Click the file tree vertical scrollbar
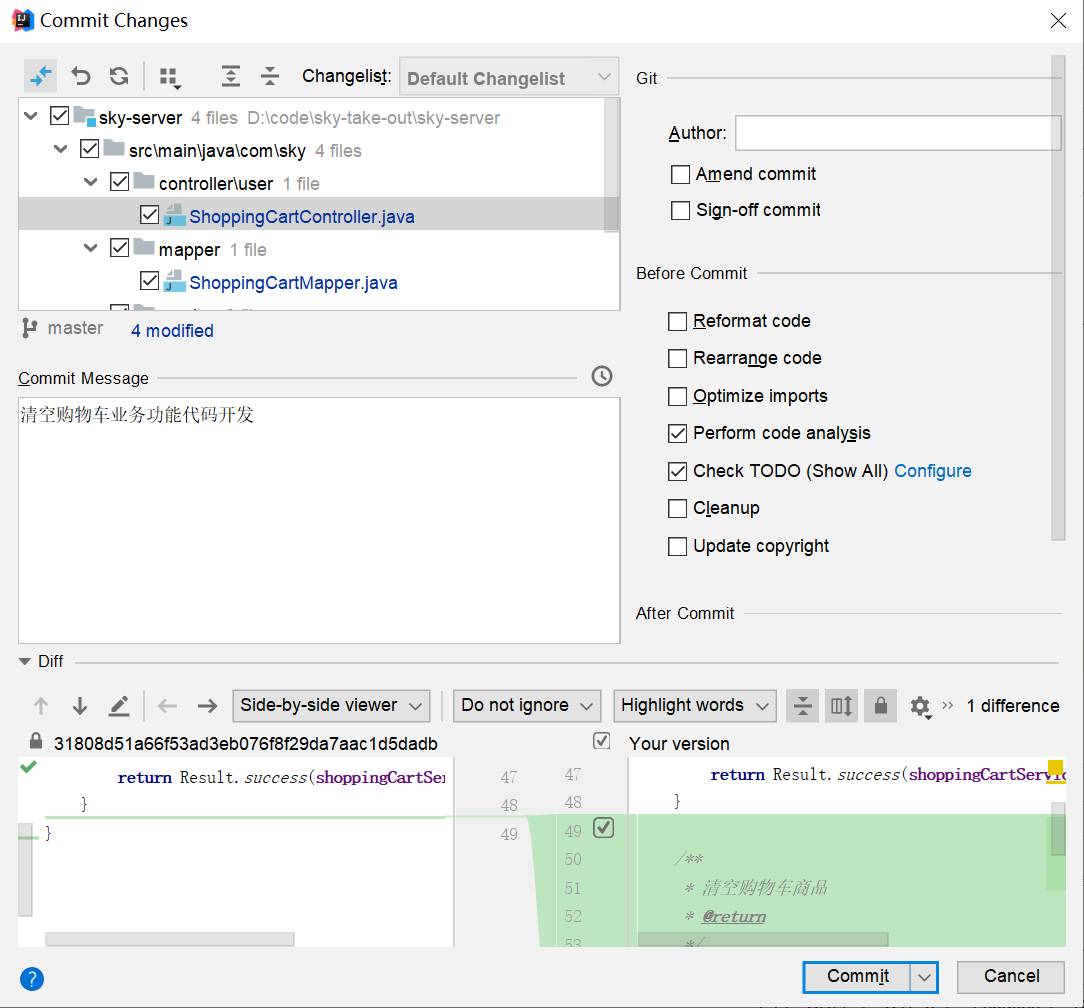The image size is (1084, 1008). tap(611, 166)
